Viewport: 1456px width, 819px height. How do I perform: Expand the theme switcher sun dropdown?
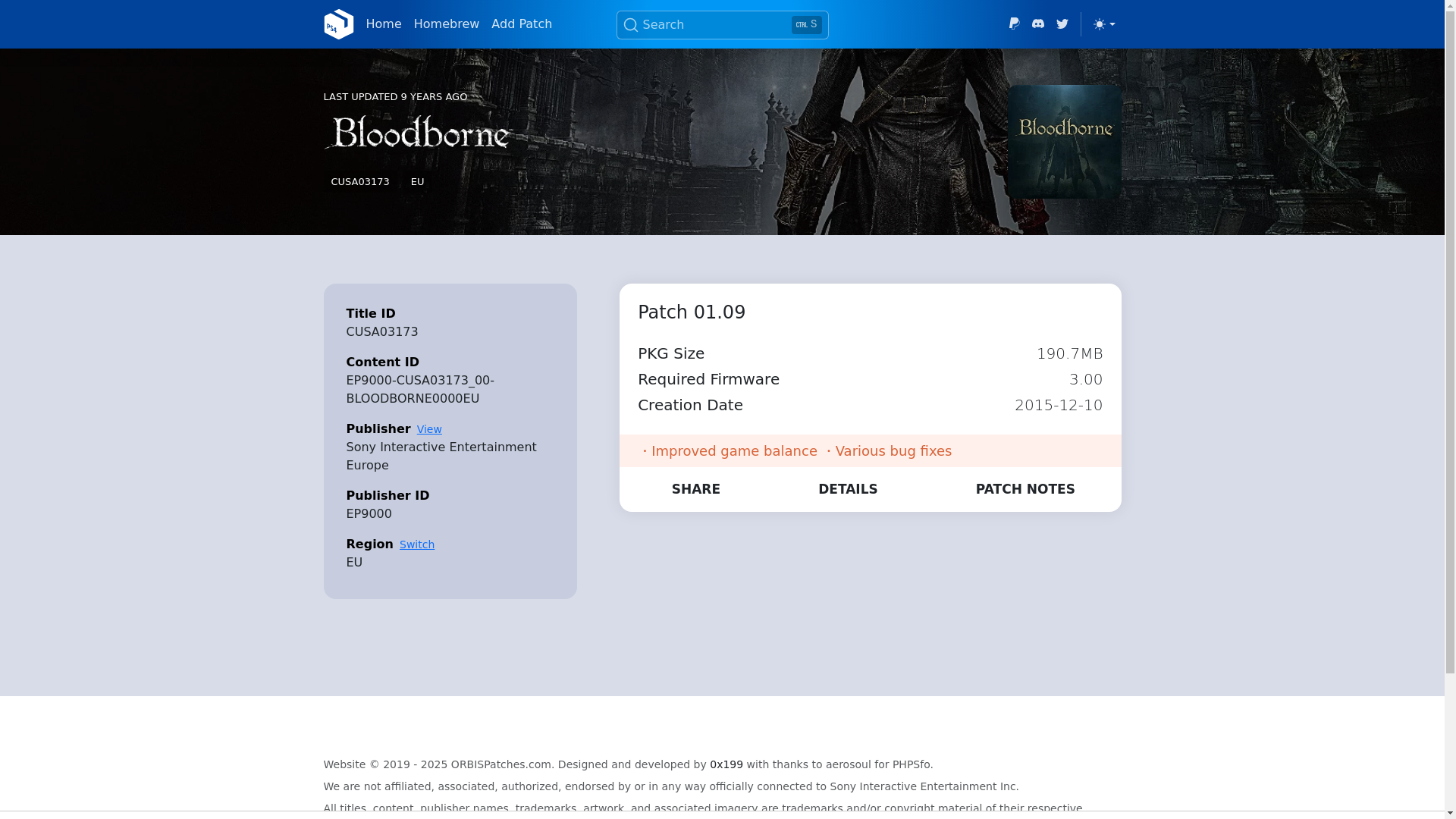(x=1104, y=24)
